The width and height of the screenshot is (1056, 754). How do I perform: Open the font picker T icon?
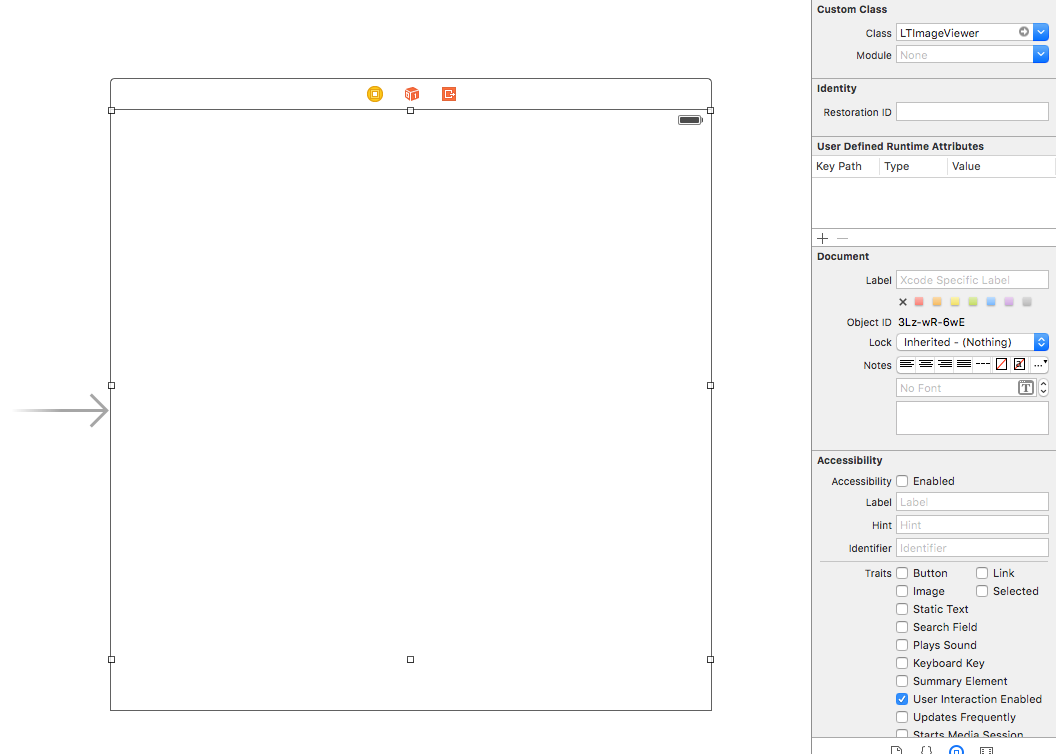[1025, 388]
